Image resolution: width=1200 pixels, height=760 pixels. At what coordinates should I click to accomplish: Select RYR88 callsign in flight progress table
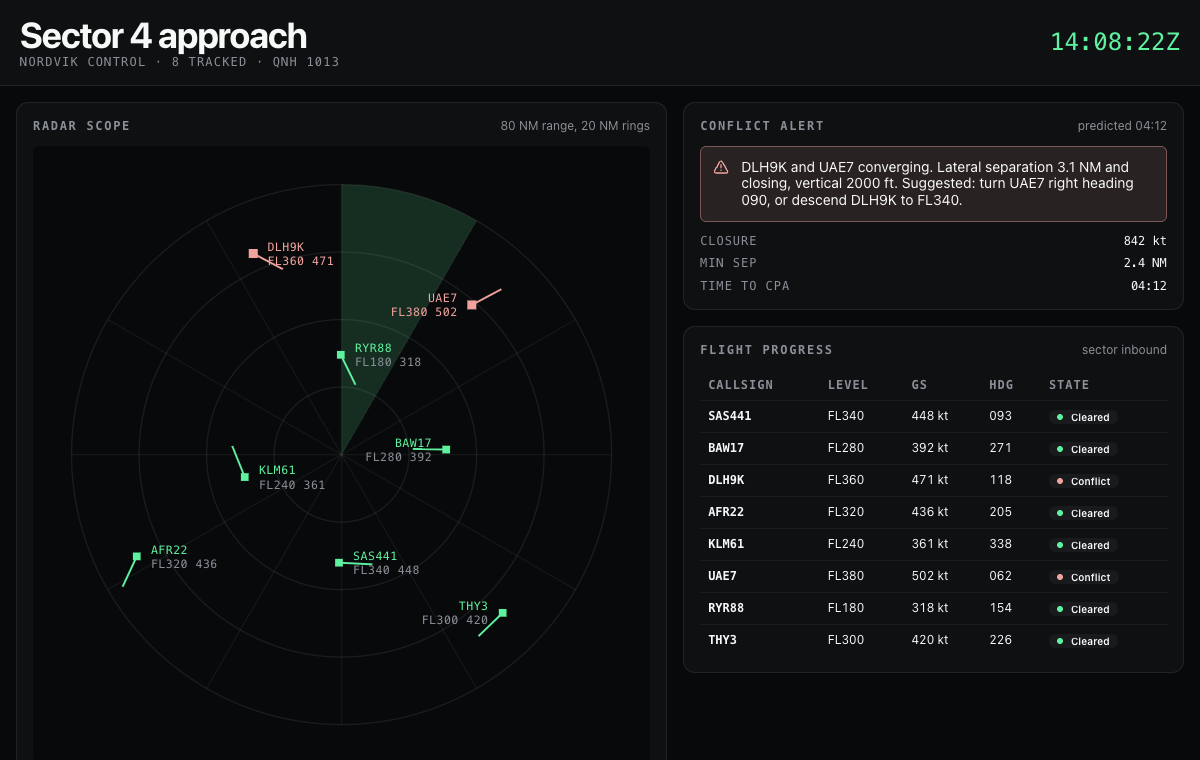(726, 608)
